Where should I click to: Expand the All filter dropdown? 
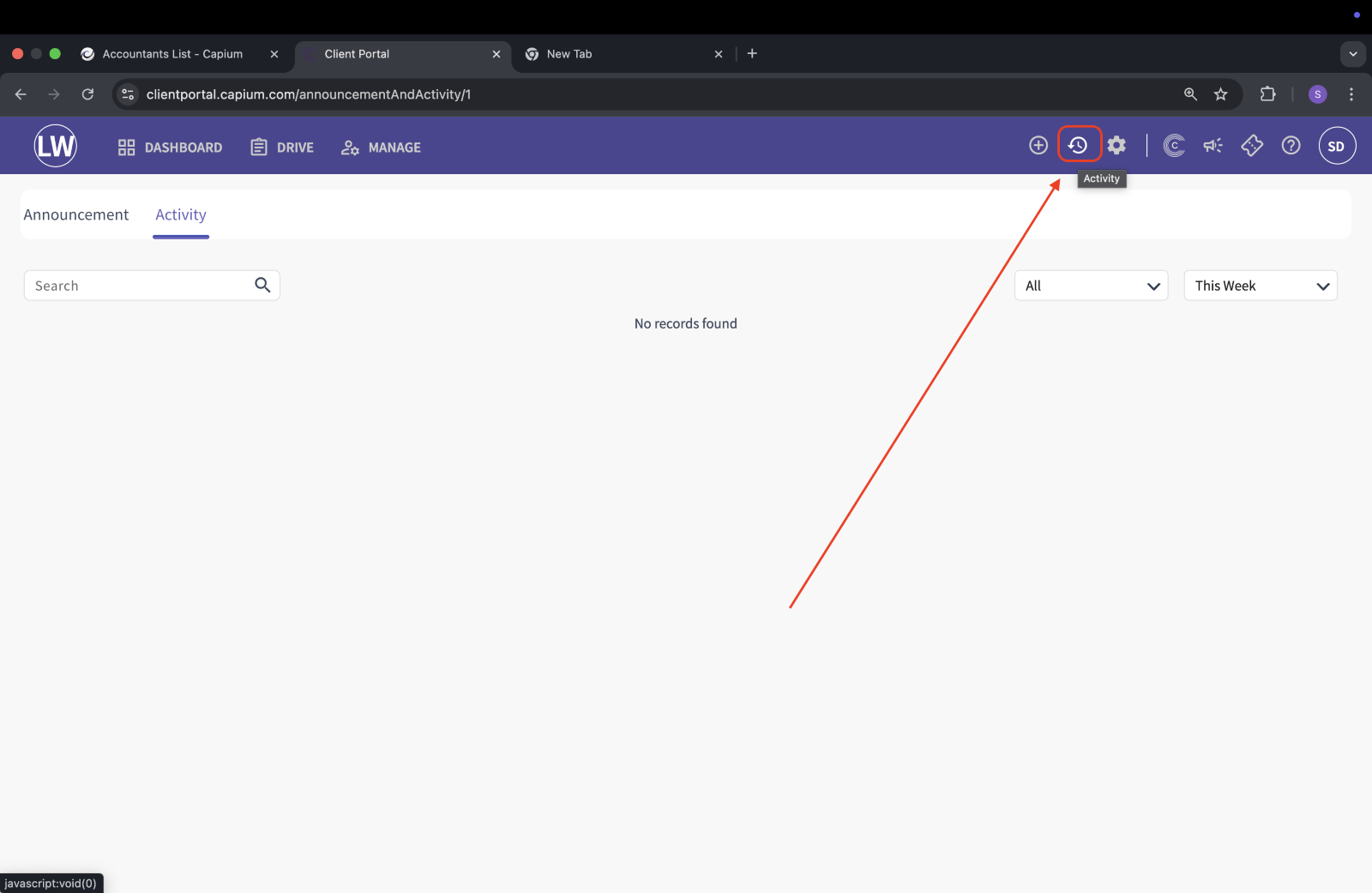[1091, 286]
